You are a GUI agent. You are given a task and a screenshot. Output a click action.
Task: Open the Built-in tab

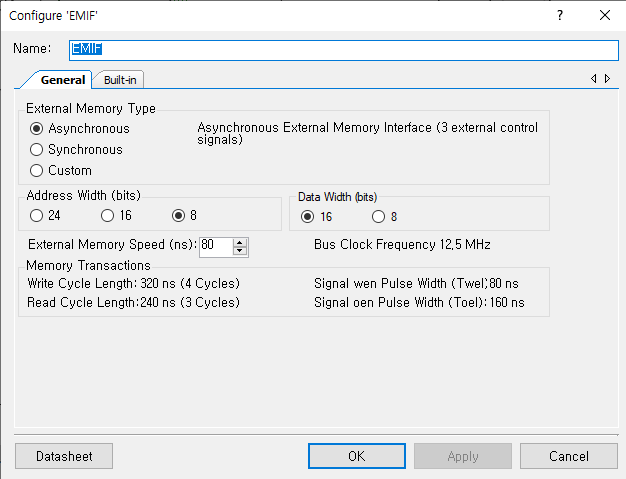pos(120,80)
